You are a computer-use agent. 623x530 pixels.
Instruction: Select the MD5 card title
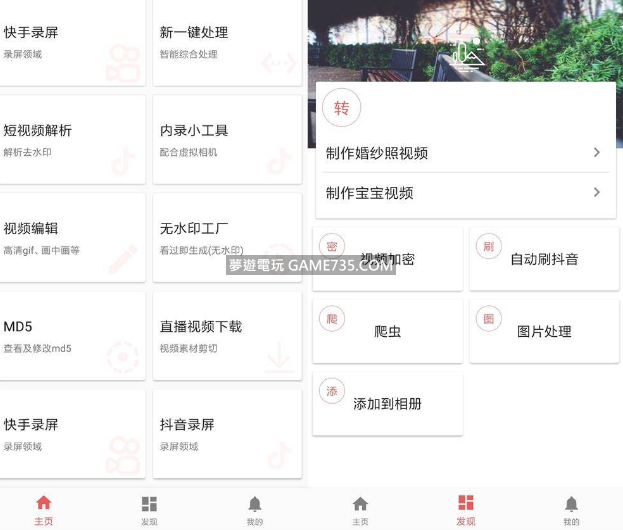(17, 327)
